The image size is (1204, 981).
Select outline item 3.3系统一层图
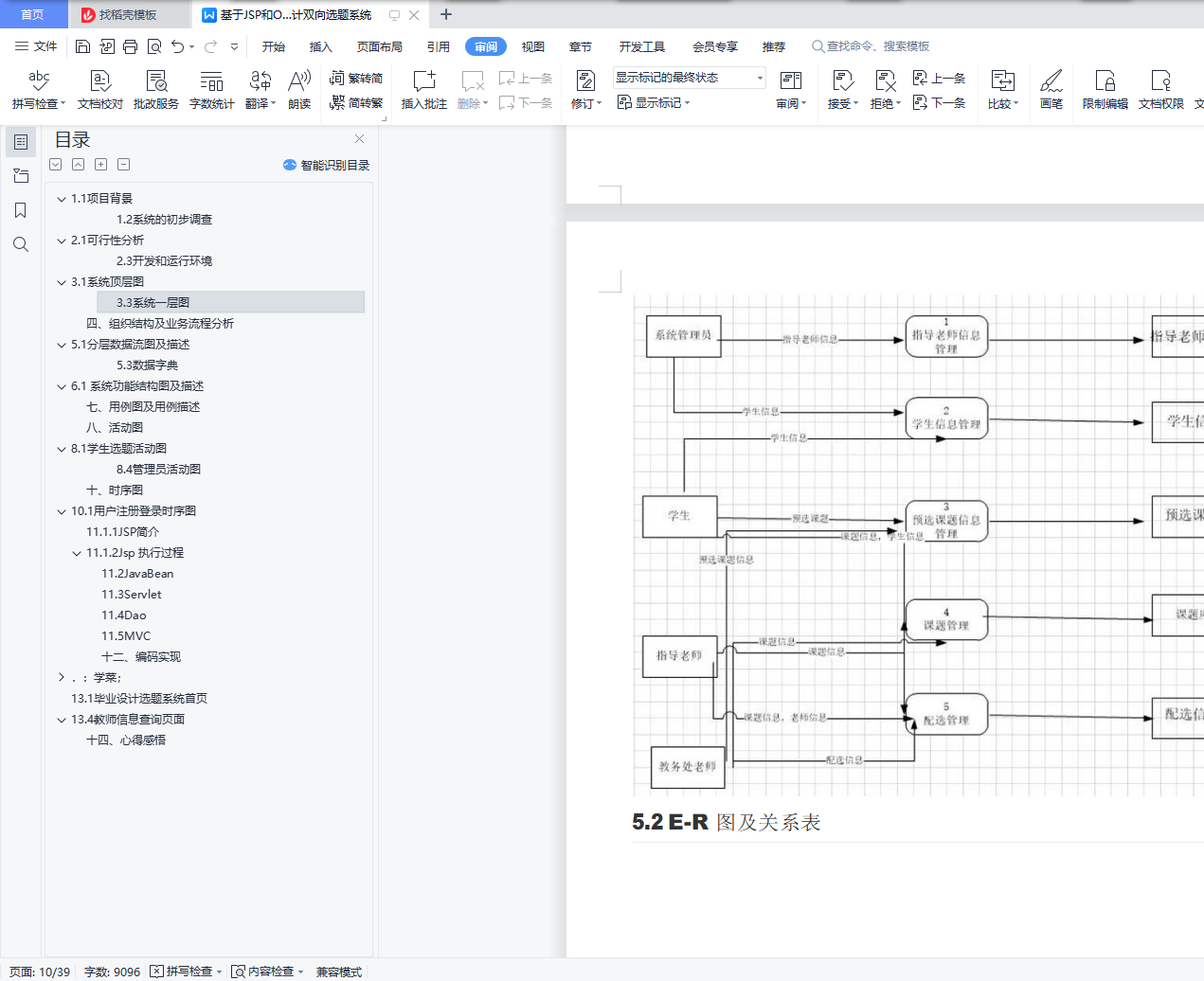230,303
